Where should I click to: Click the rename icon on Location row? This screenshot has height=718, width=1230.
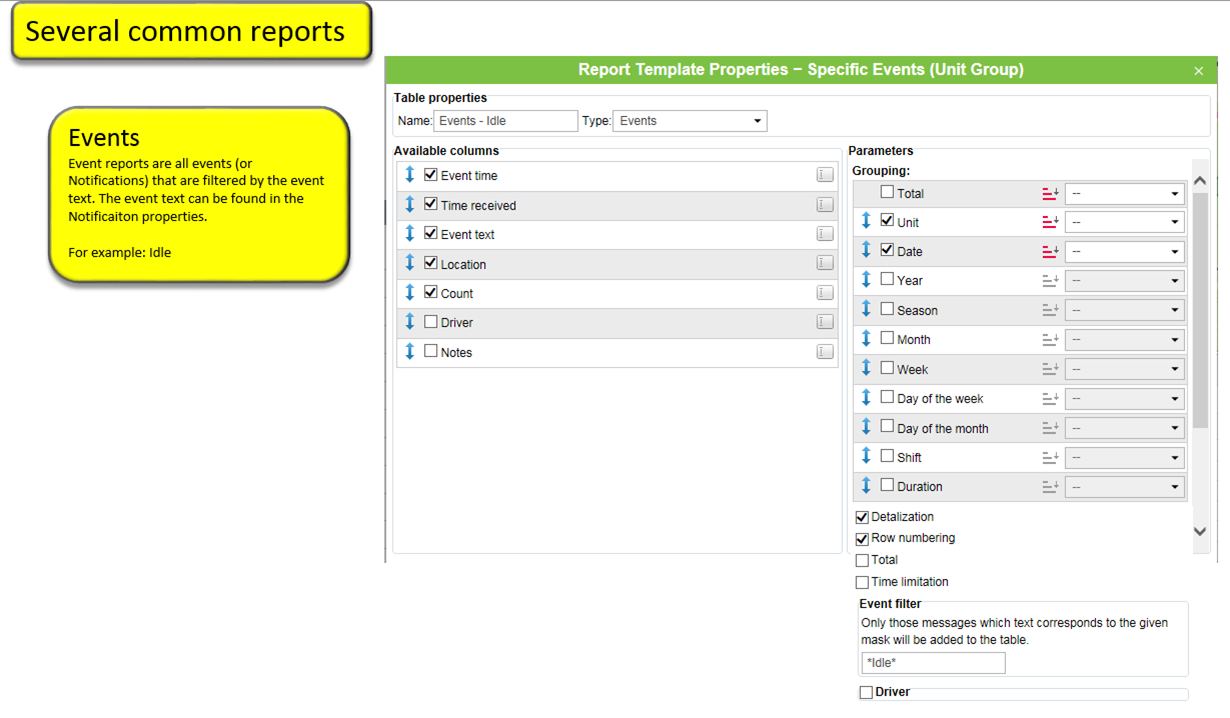pos(824,263)
